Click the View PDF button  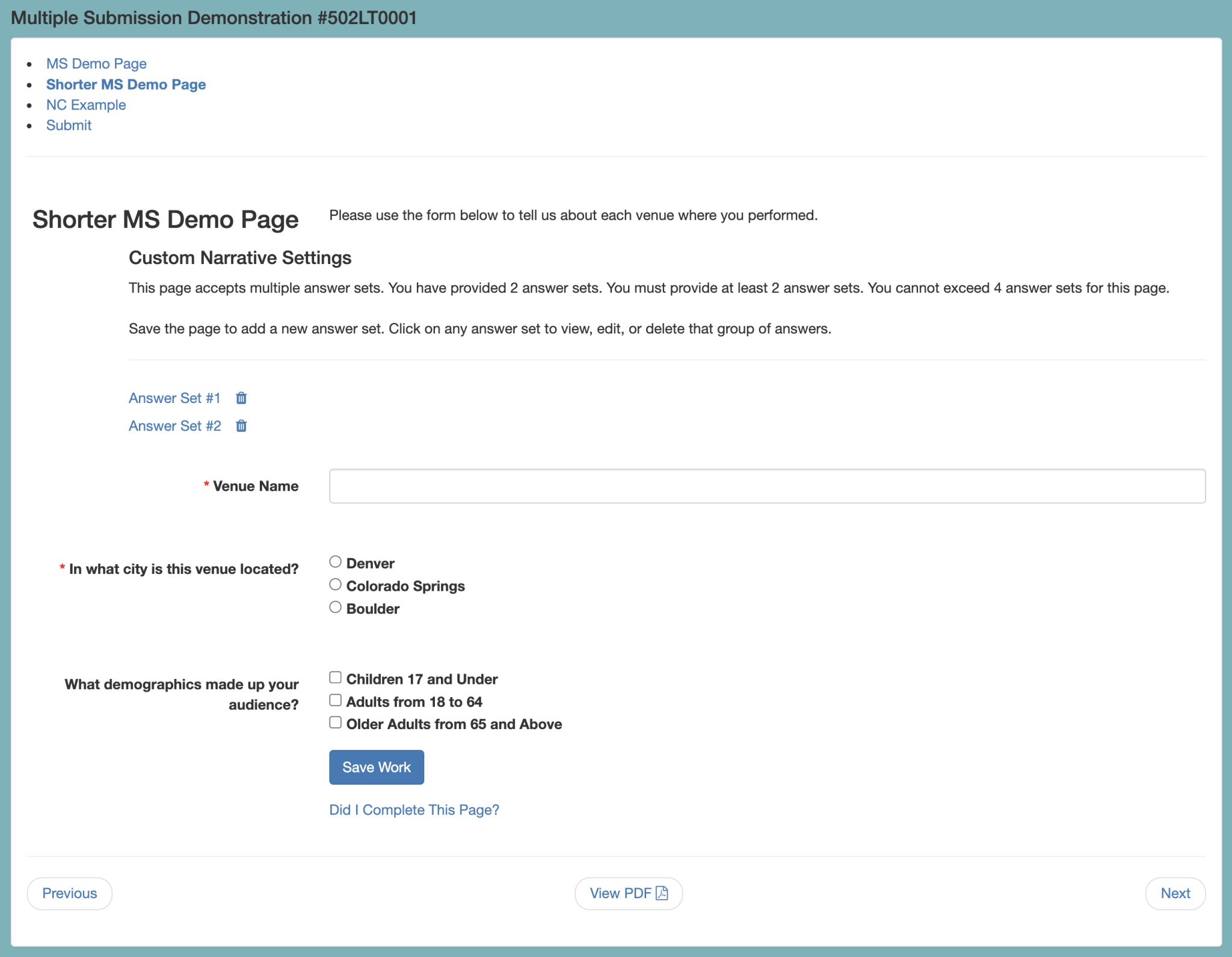(629, 893)
